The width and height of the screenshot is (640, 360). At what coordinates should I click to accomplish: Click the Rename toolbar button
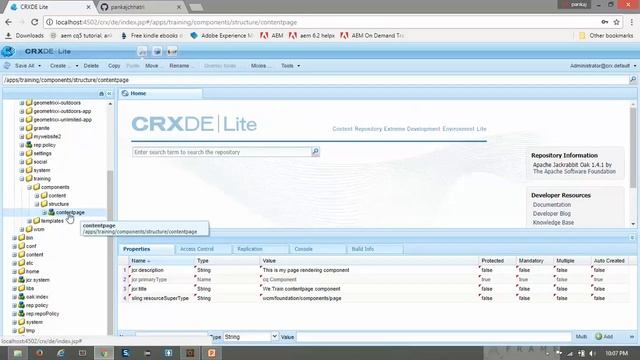point(181,66)
